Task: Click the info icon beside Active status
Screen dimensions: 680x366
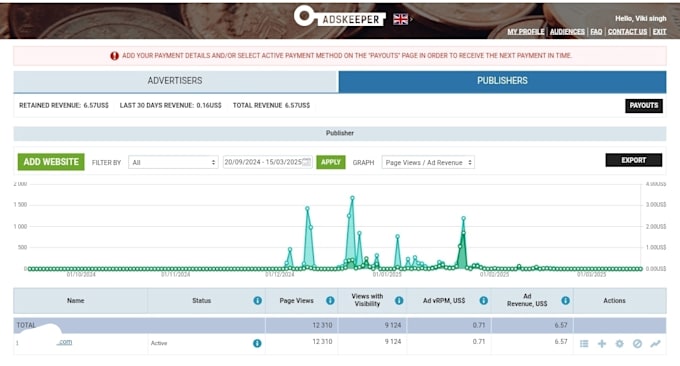Action: [x=257, y=343]
